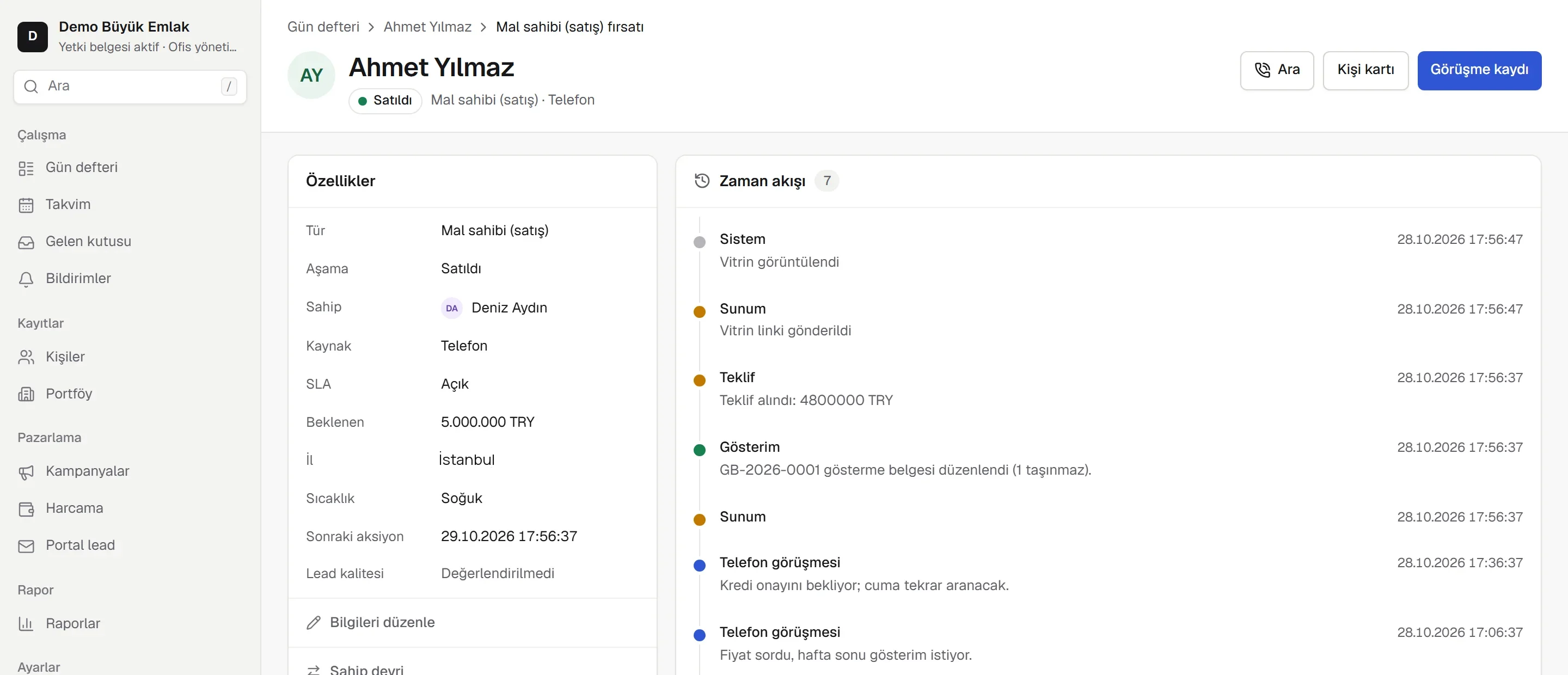This screenshot has height=675, width=1568.
Task: Open the Kampanyalar megaphone icon
Action: (x=26, y=472)
